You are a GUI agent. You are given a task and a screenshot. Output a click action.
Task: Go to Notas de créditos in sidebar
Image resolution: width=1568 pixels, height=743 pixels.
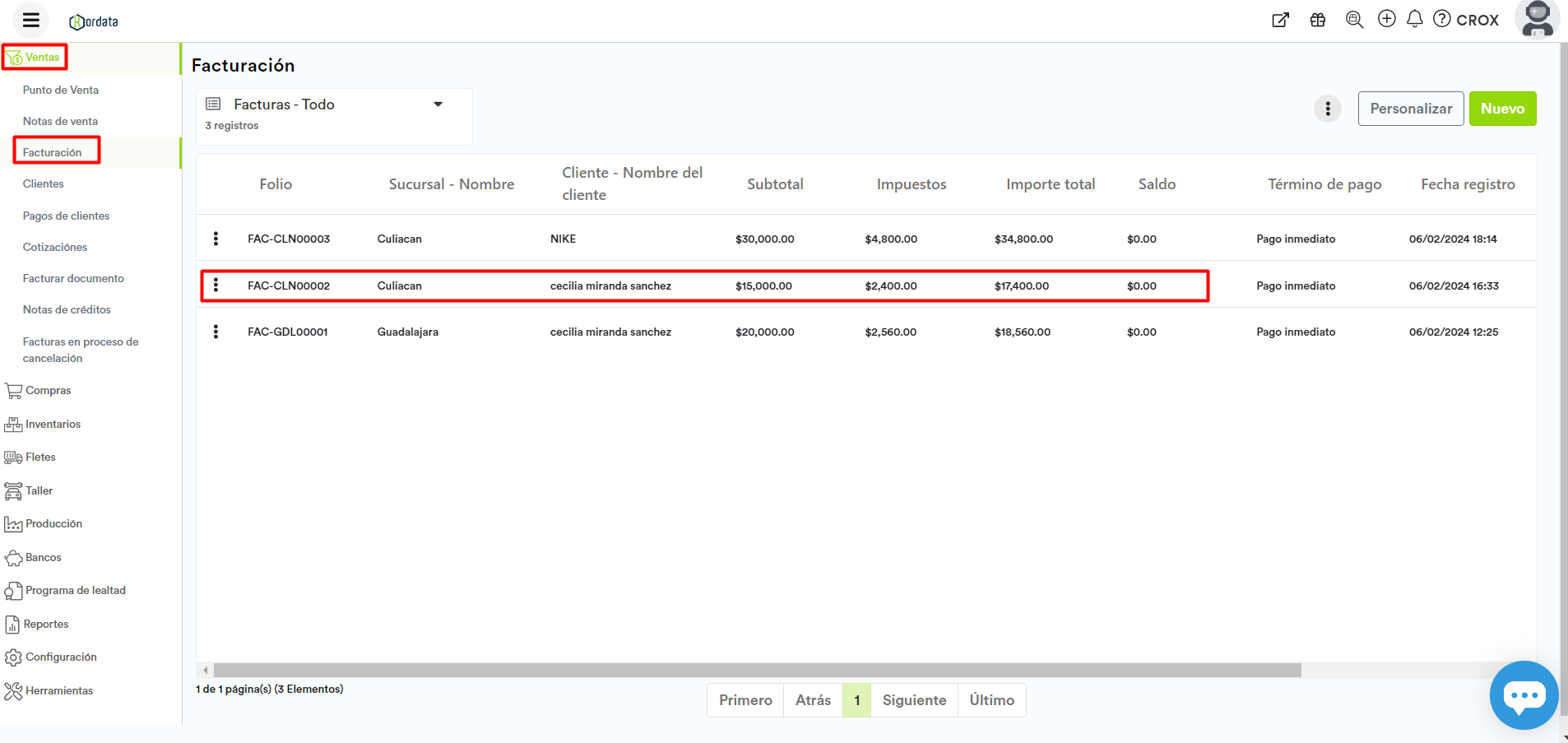point(67,309)
